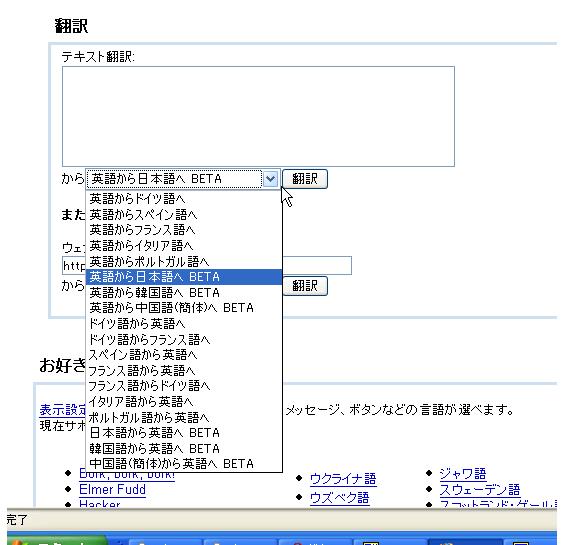Screen dimensions: 571x545
Task: Open the ジャワ語 link
Action: pos(463,473)
